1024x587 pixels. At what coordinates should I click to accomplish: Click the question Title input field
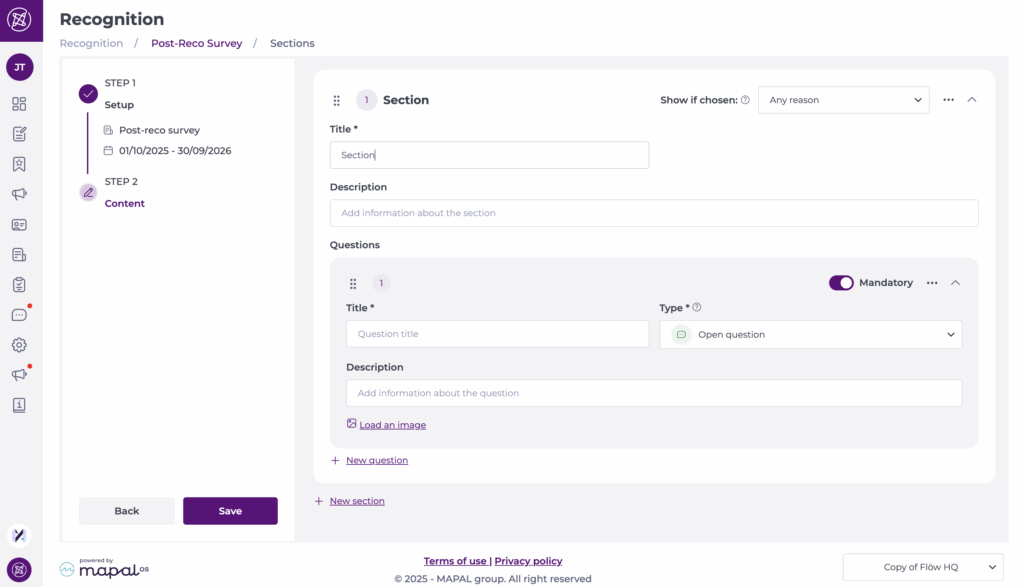pos(497,334)
